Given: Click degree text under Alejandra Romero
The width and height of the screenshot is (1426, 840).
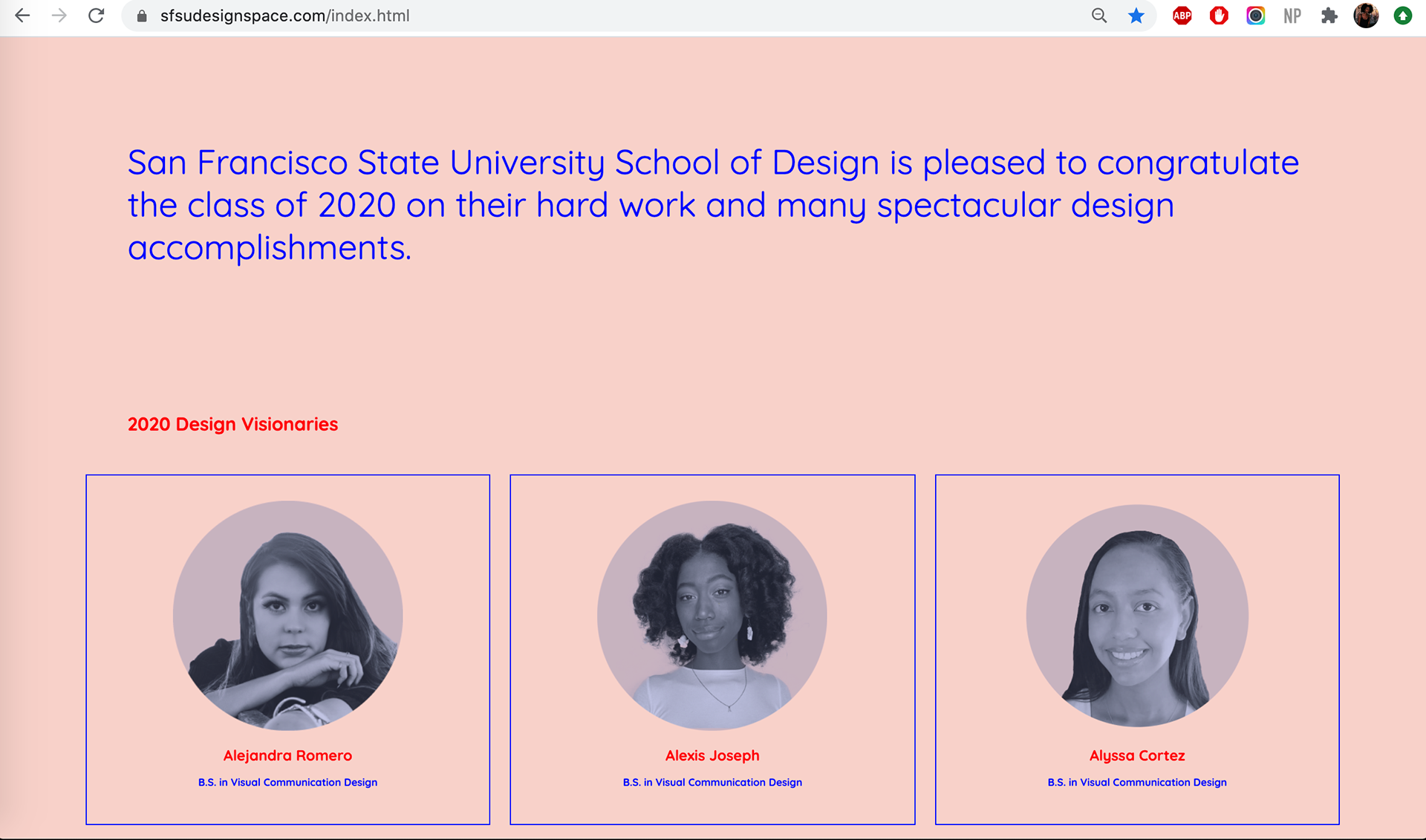Looking at the screenshot, I should (288, 782).
